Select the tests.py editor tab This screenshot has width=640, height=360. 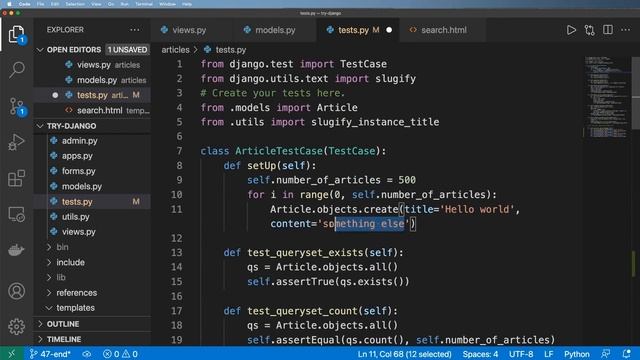(x=353, y=30)
